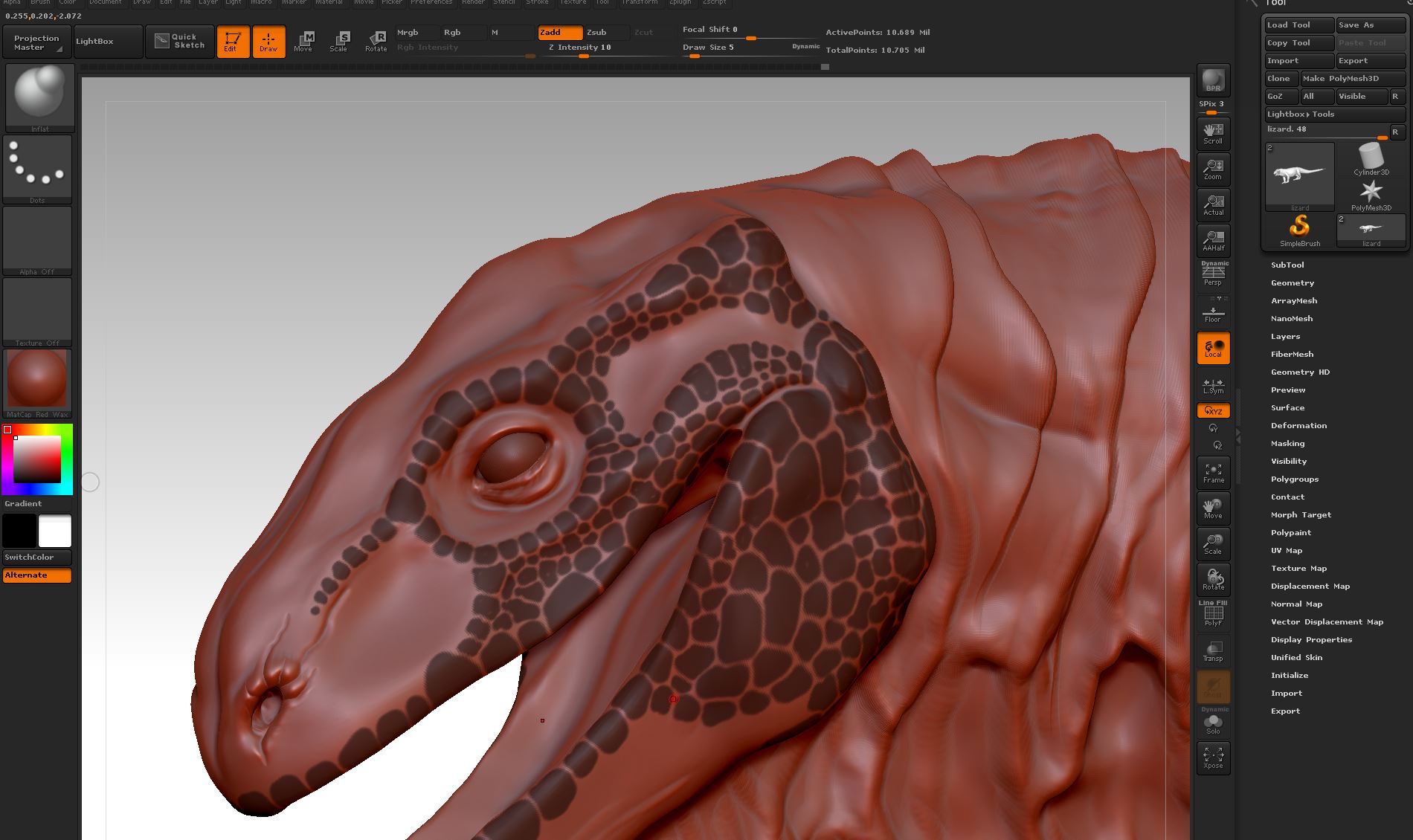Image resolution: width=1413 pixels, height=840 pixels.
Task: Expand the Deformation section
Action: pyautogui.click(x=1299, y=426)
